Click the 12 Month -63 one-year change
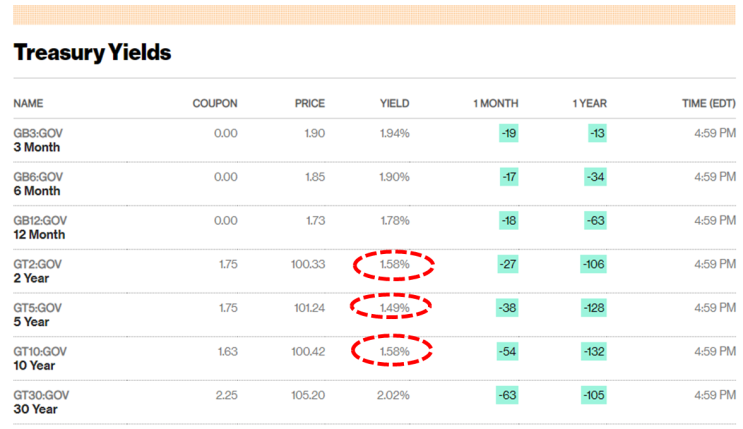Viewport: 743px width, 429px height. [596, 220]
